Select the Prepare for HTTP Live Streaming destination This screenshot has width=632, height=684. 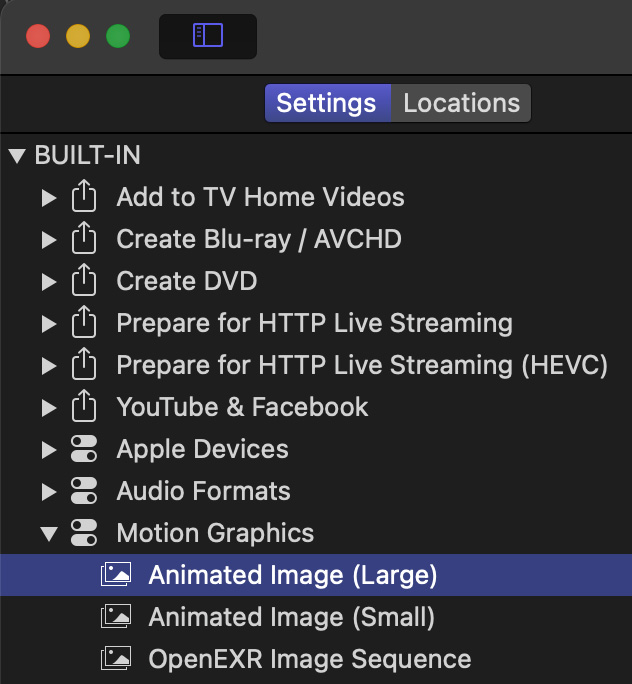click(x=314, y=324)
